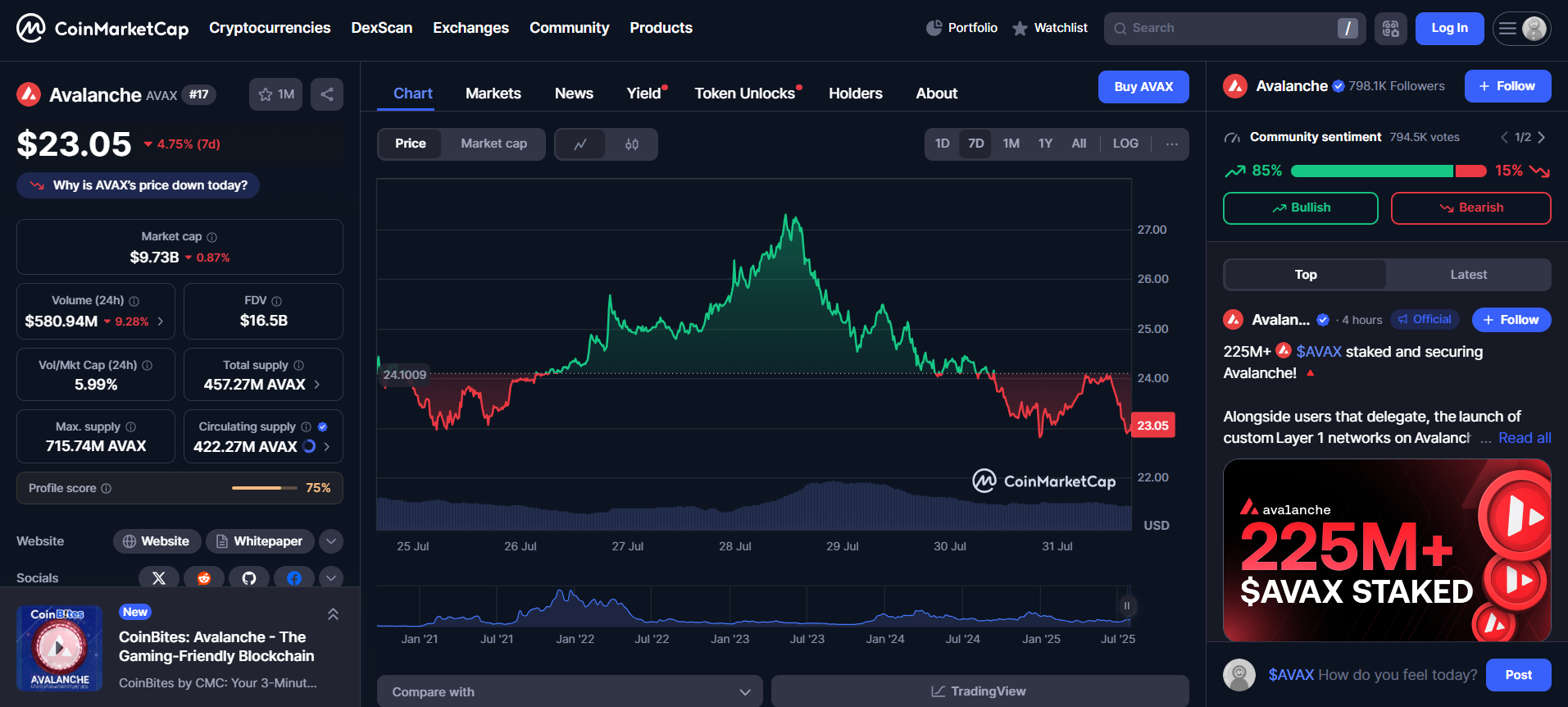Show FDV info icon
This screenshot has height=707, width=1568.
click(x=277, y=301)
